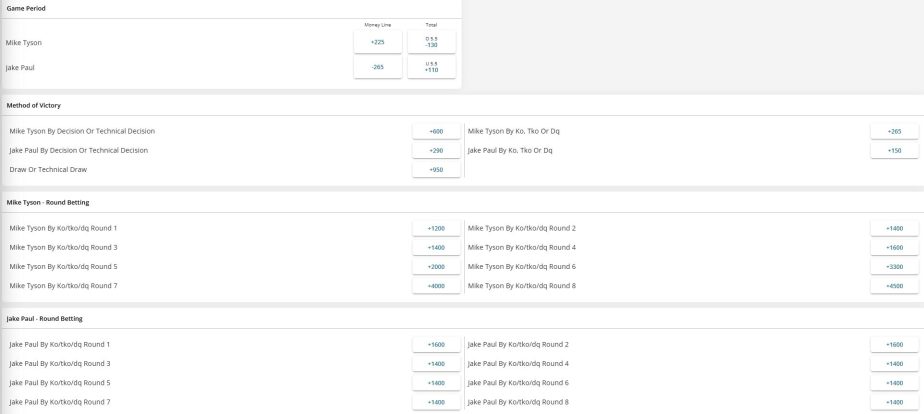Click 'Jake Paul By Ko, Tko Or Dq' label
The image size is (924, 414).
pos(510,151)
